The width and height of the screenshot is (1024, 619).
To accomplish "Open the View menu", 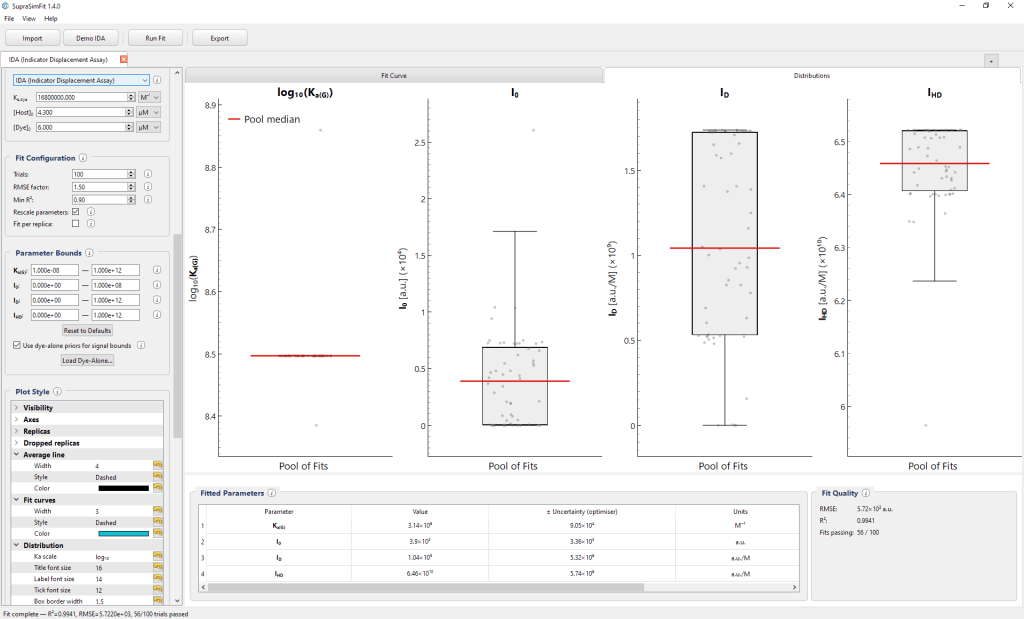I will (29, 18).
